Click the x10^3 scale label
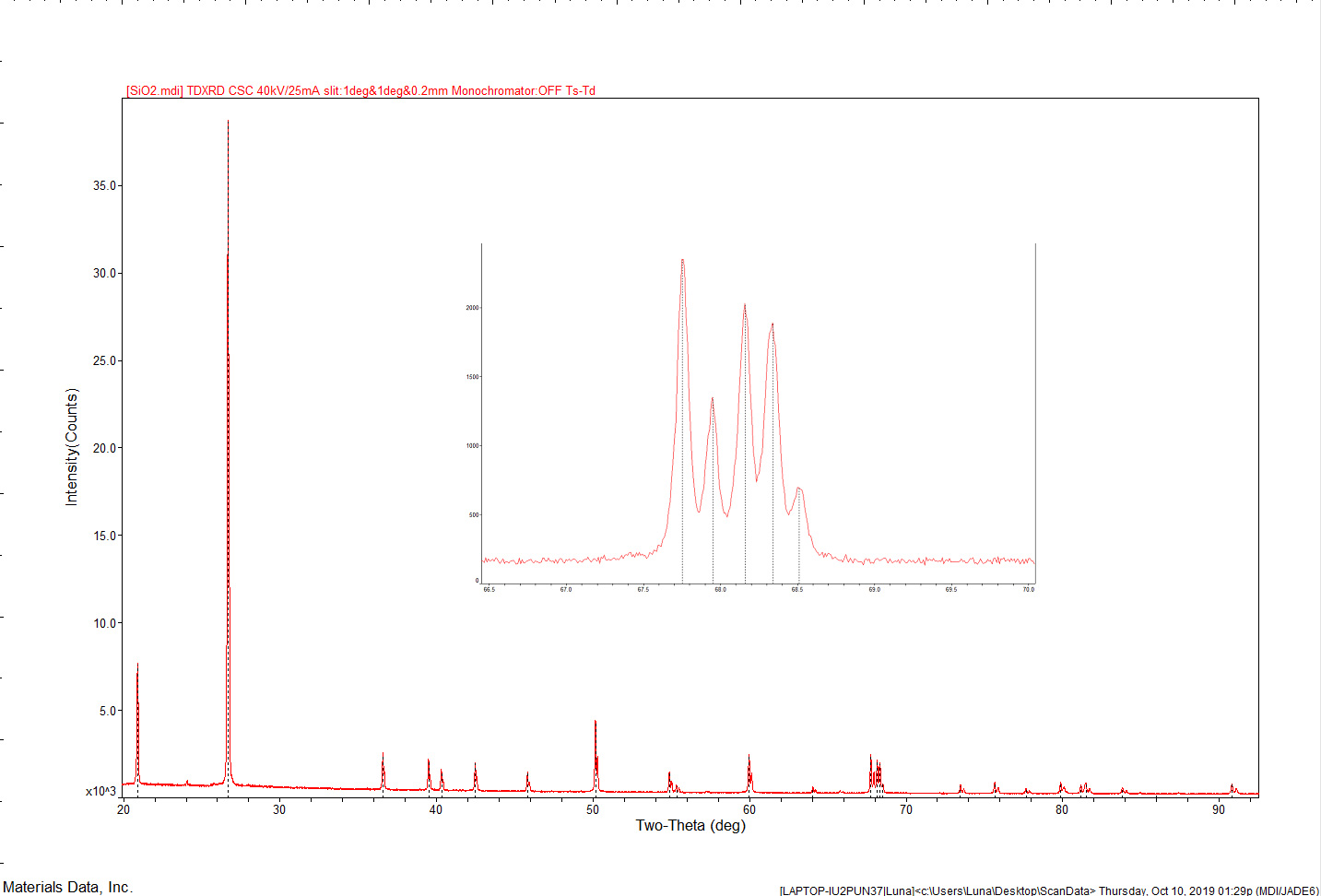The height and width of the screenshot is (896, 1321). [x=100, y=791]
